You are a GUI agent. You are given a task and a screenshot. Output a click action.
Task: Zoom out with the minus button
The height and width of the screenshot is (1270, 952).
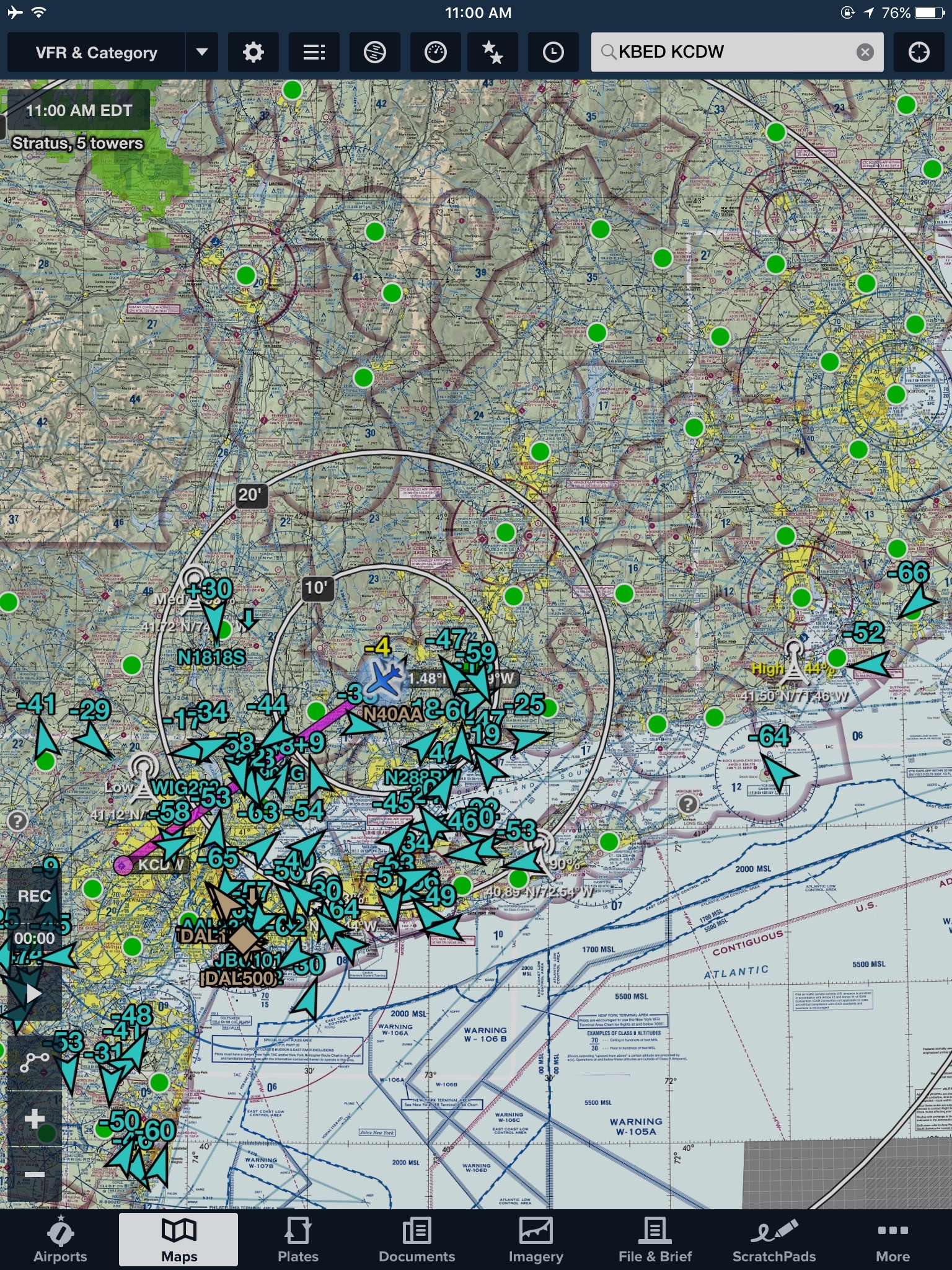pos(34,1174)
